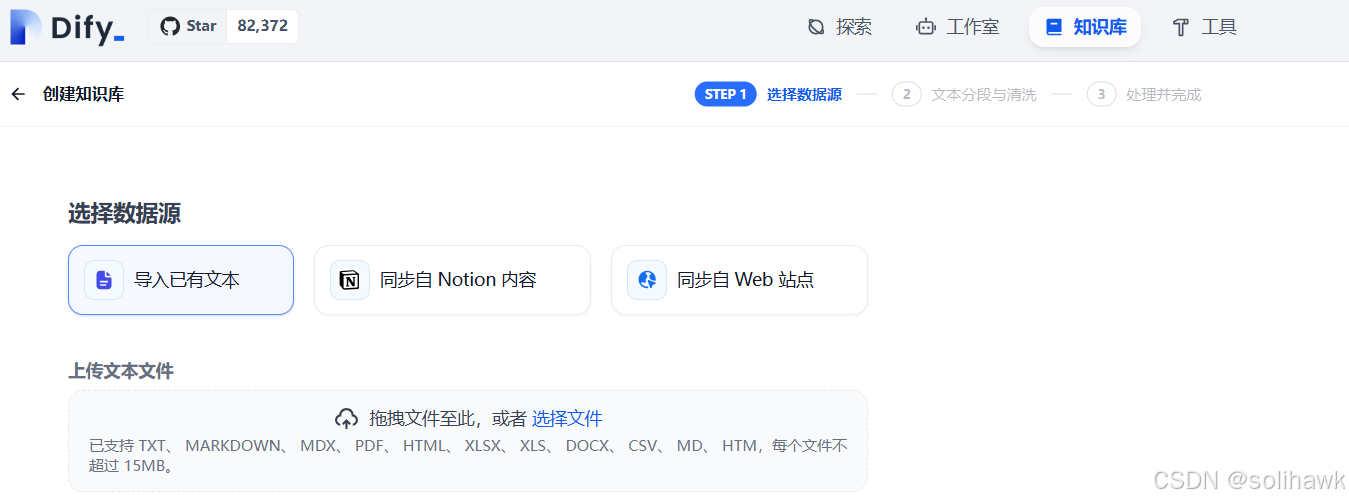Open the 工作室 tab
Image resolution: width=1349 pixels, height=502 pixels.
[x=957, y=27]
